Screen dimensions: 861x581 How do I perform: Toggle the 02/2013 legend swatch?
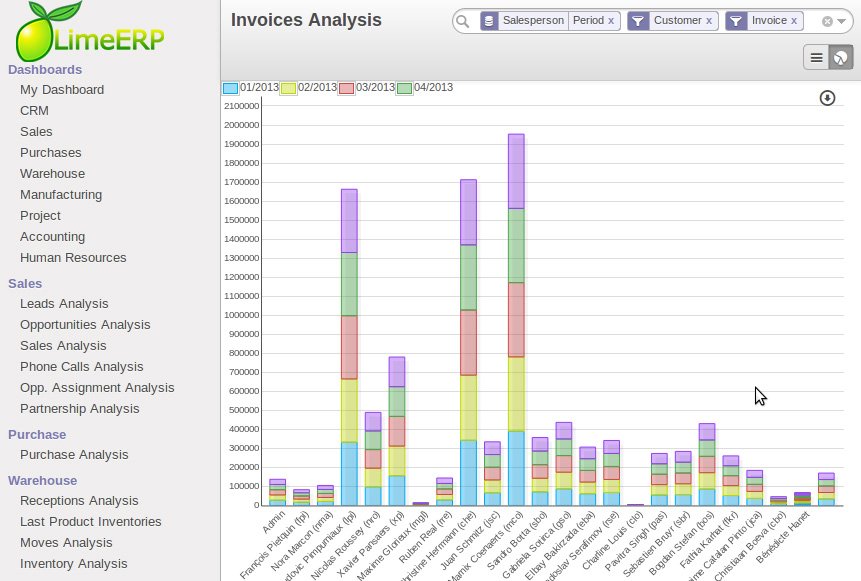pos(288,88)
